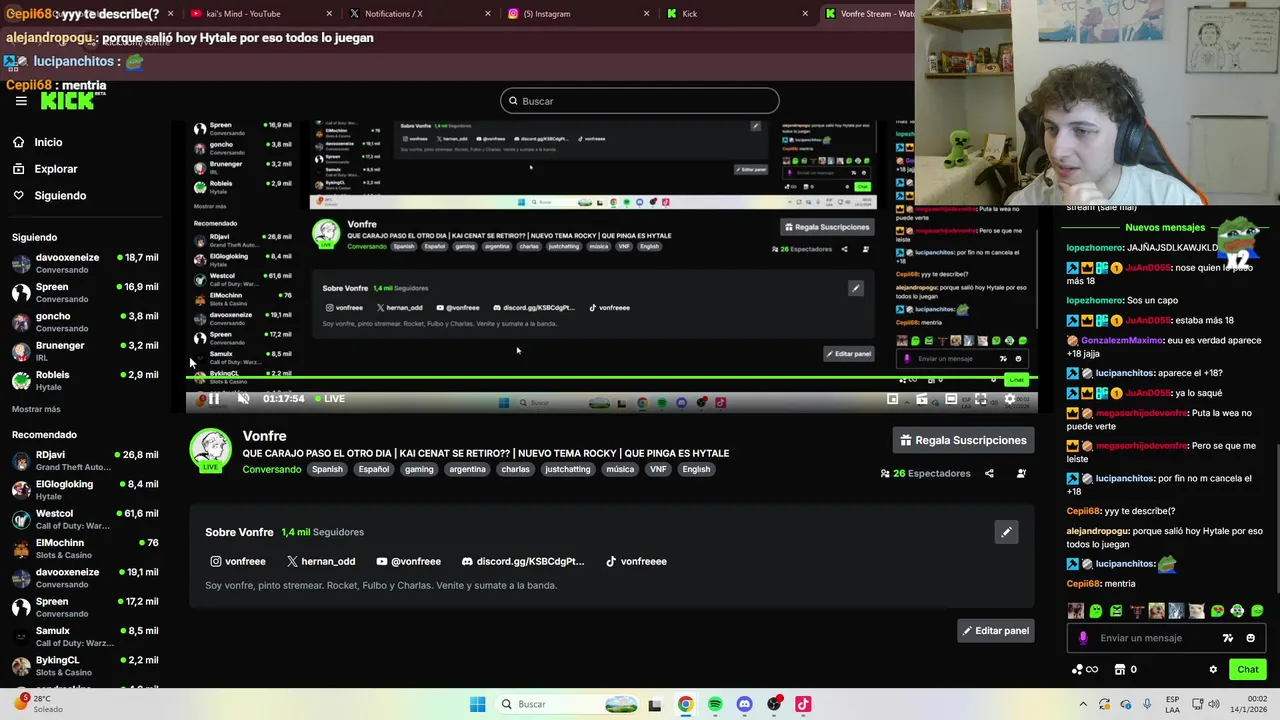Select the Spanish tag
This screenshot has width=1280, height=720.
click(327, 469)
